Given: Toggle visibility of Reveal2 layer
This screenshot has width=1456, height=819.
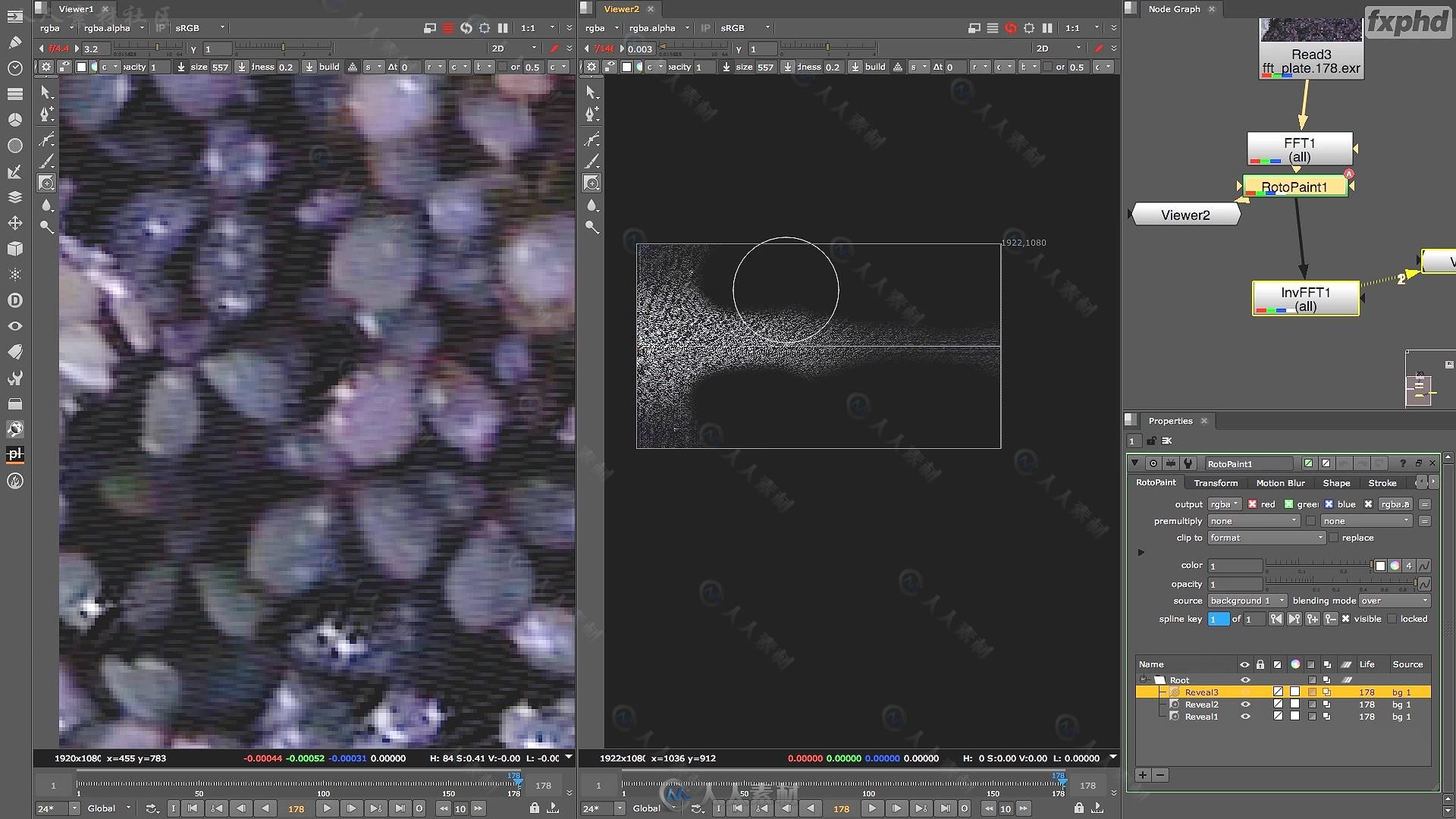Looking at the screenshot, I should click(x=1246, y=705).
